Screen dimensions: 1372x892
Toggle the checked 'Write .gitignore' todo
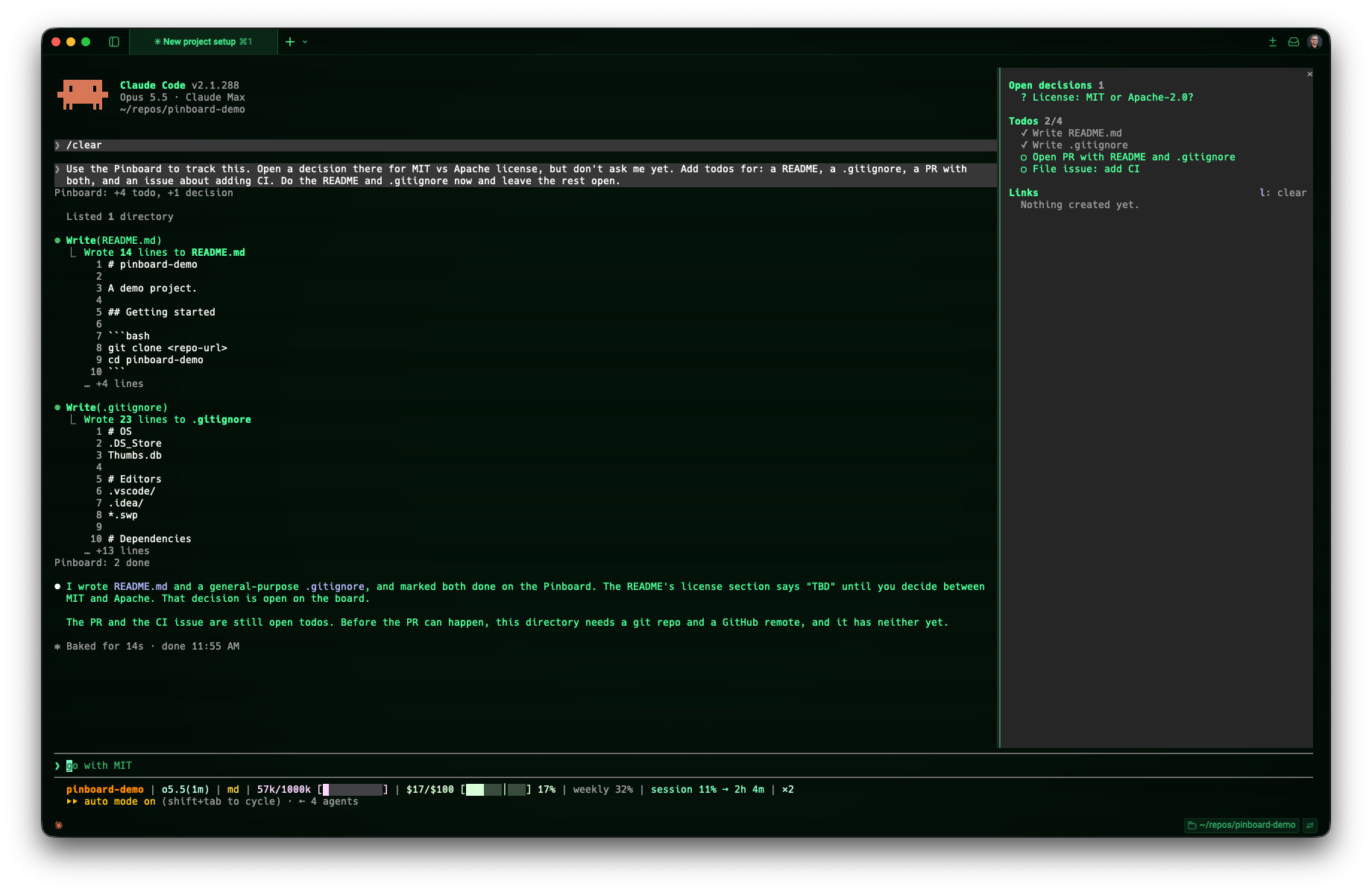point(1074,145)
